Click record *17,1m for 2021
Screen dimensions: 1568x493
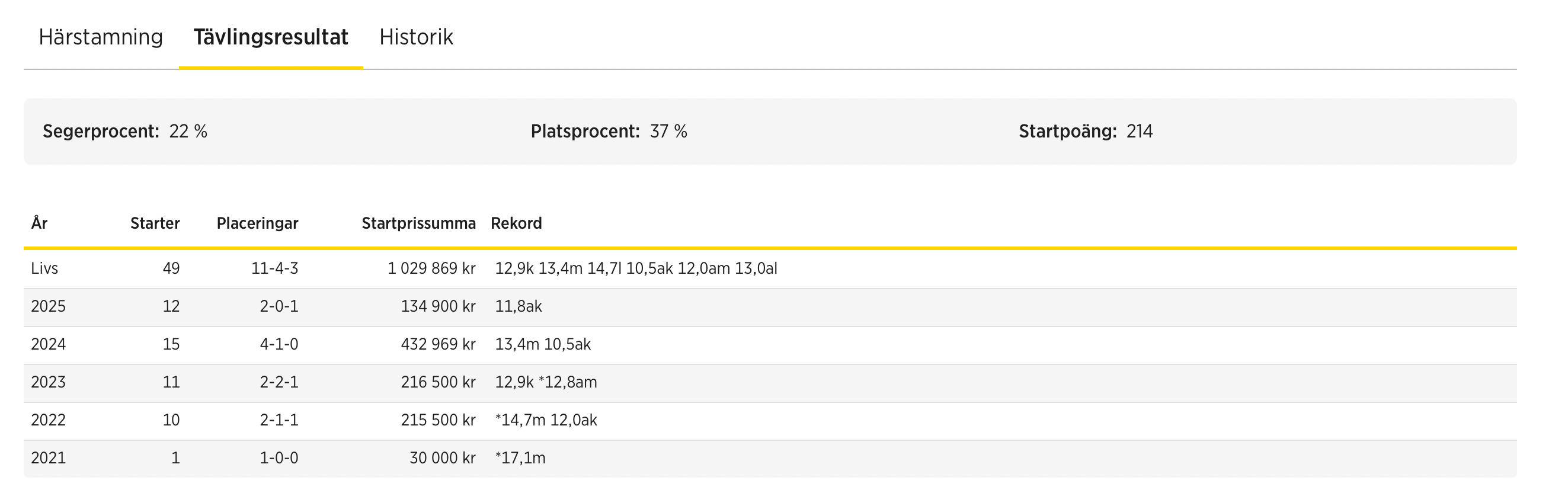[520, 457]
